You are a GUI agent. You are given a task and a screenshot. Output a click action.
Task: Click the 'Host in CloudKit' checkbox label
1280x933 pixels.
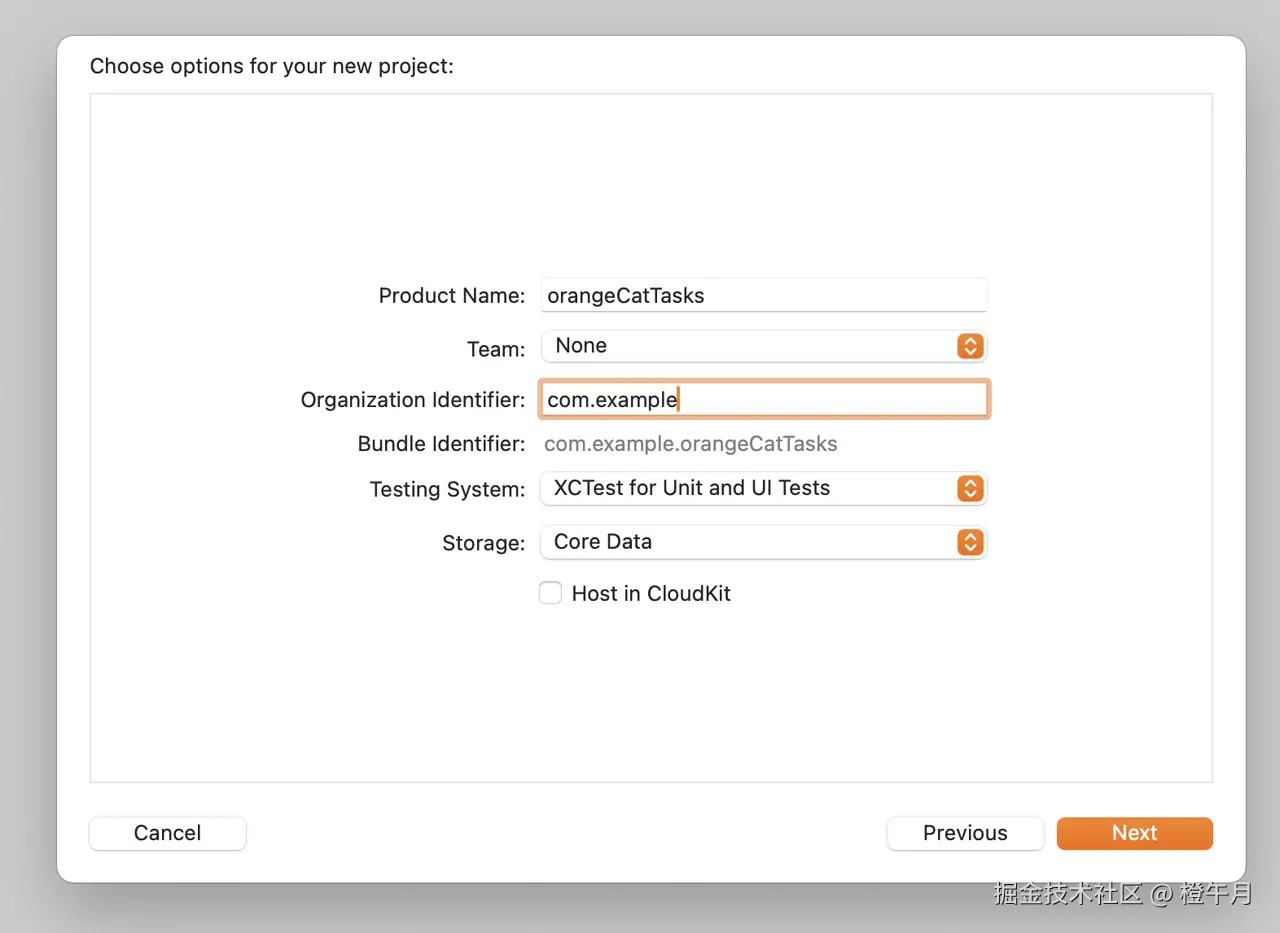click(651, 594)
